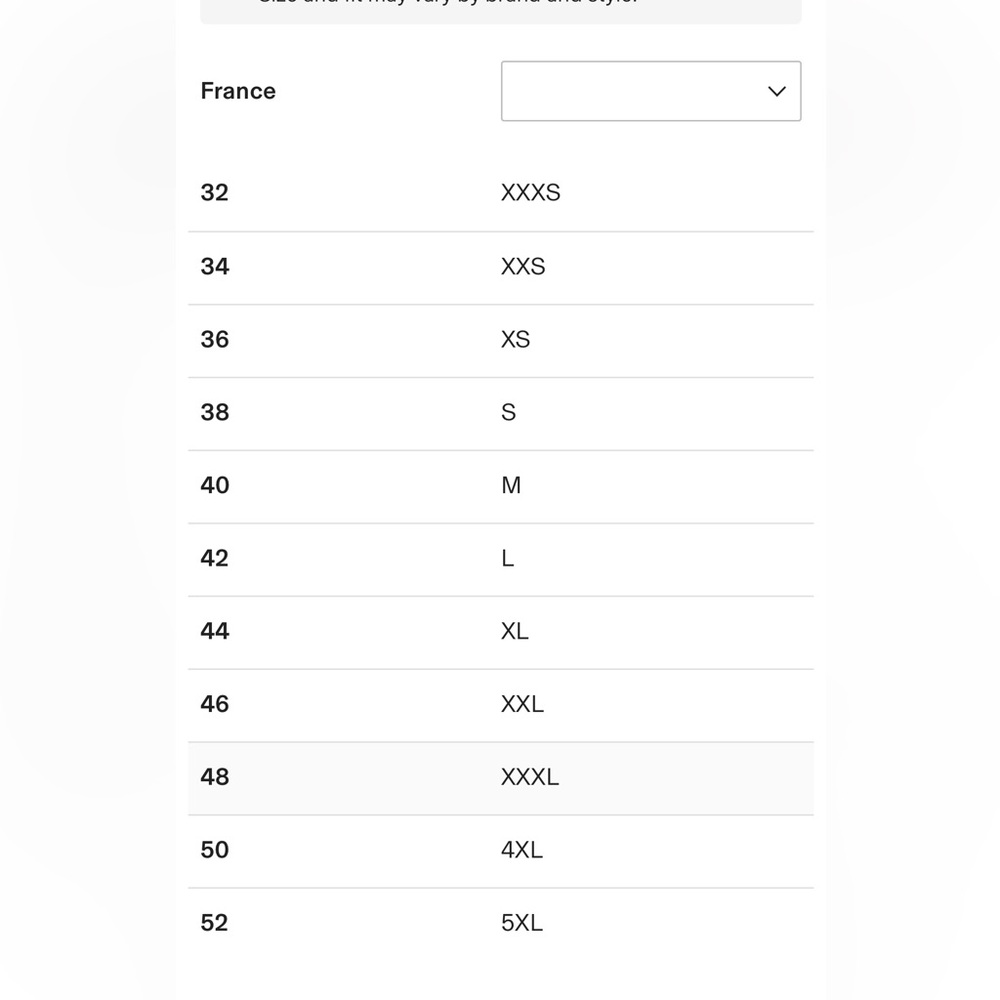The height and width of the screenshot is (1000, 1000).
Task: Select the size 34 row
Action: point(215,267)
